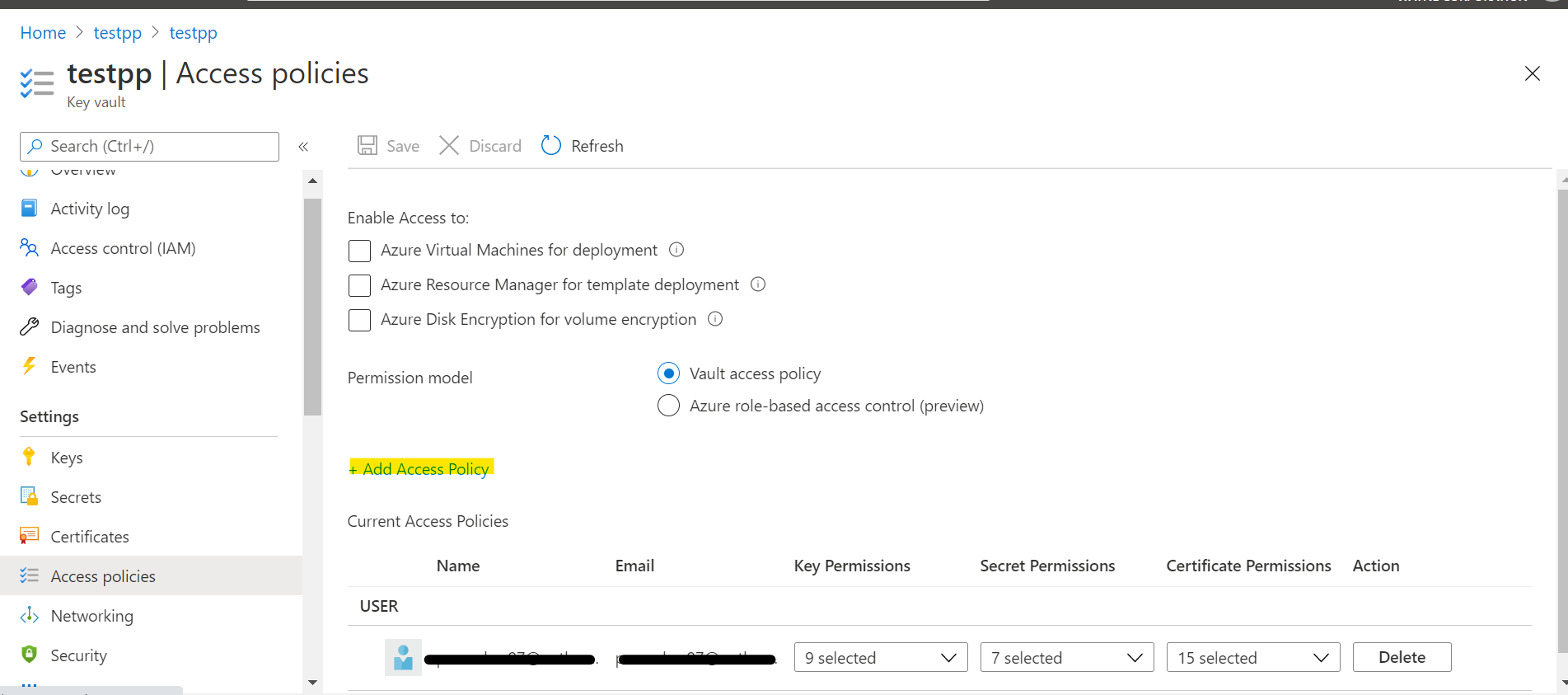
Task: Click the USER group row label
Action: click(x=379, y=606)
